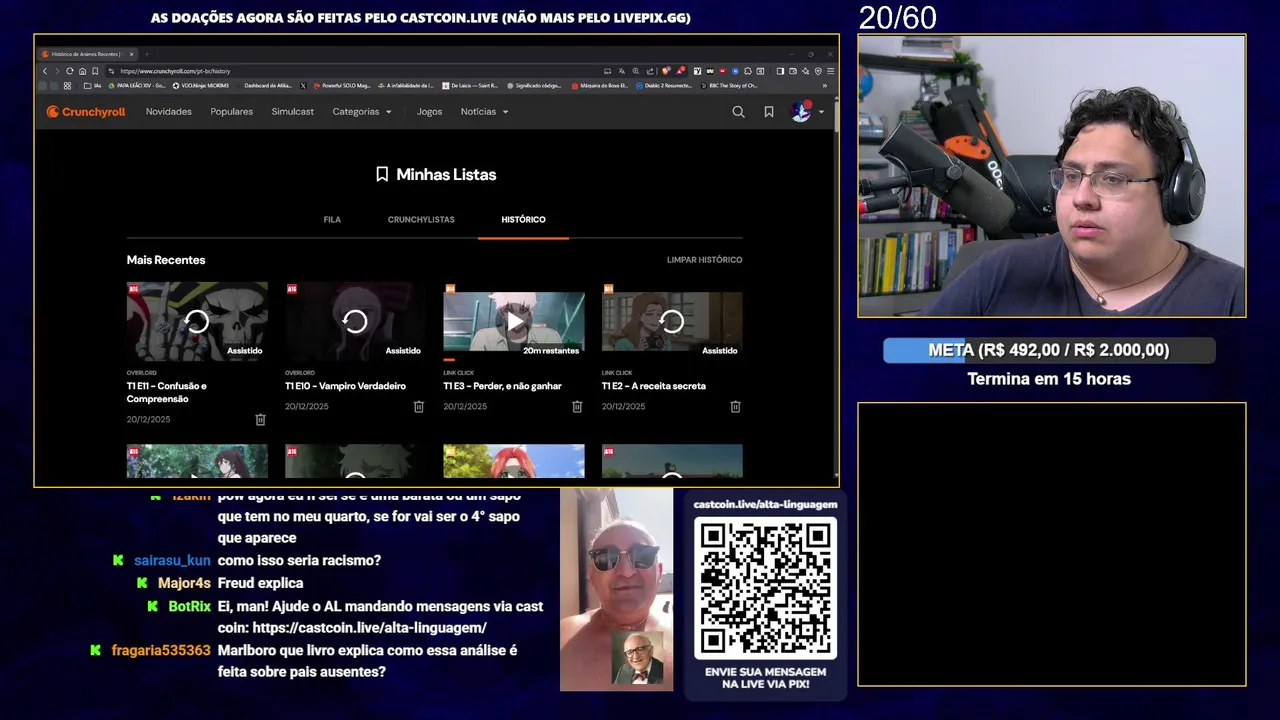1280x720 pixels.
Task: Click the translate page icon in address bar
Action: point(622,71)
